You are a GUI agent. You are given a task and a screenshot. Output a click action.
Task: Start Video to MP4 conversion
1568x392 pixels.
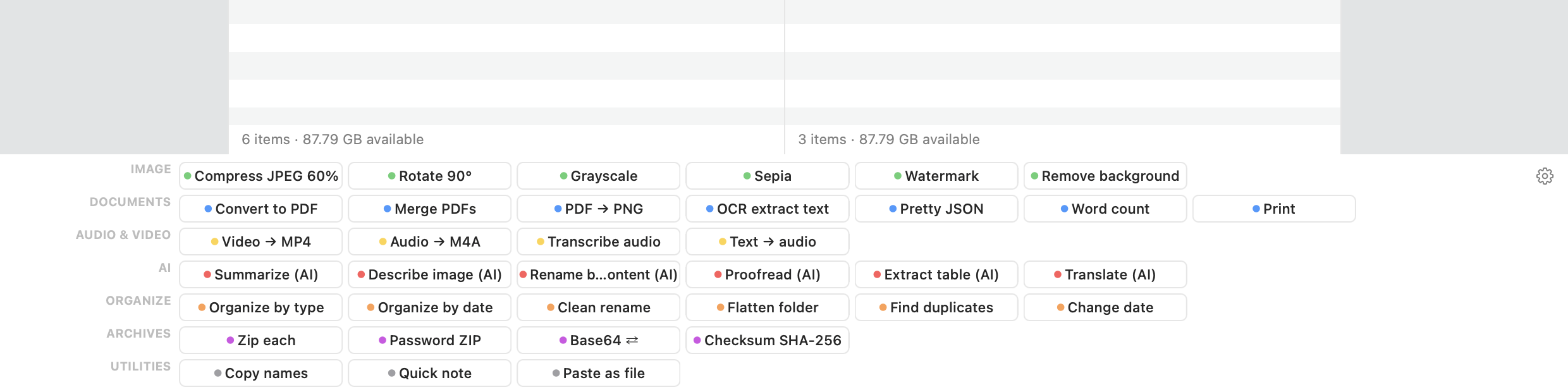point(260,242)
